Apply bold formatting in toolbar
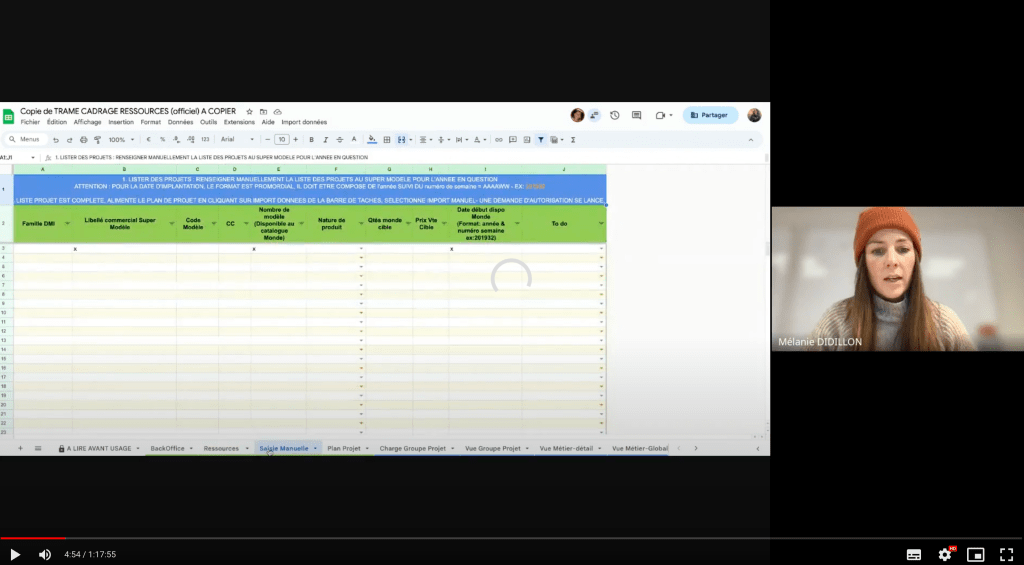Screen dimensions: 1024x565 pos(311,140)
